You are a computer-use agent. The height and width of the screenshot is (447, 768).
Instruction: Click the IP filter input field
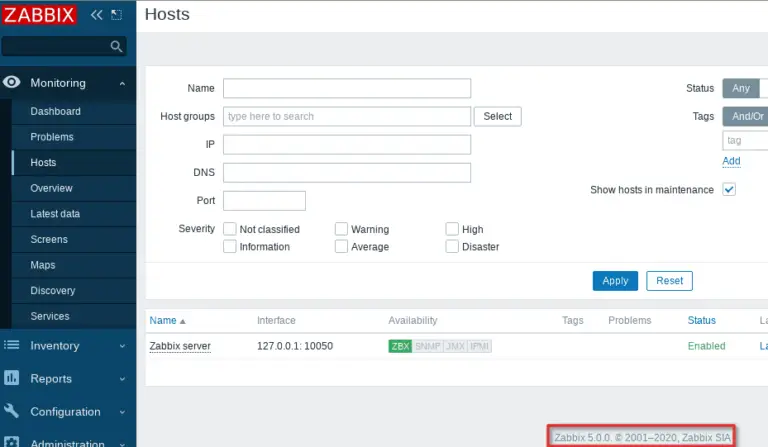click(347, 144)
